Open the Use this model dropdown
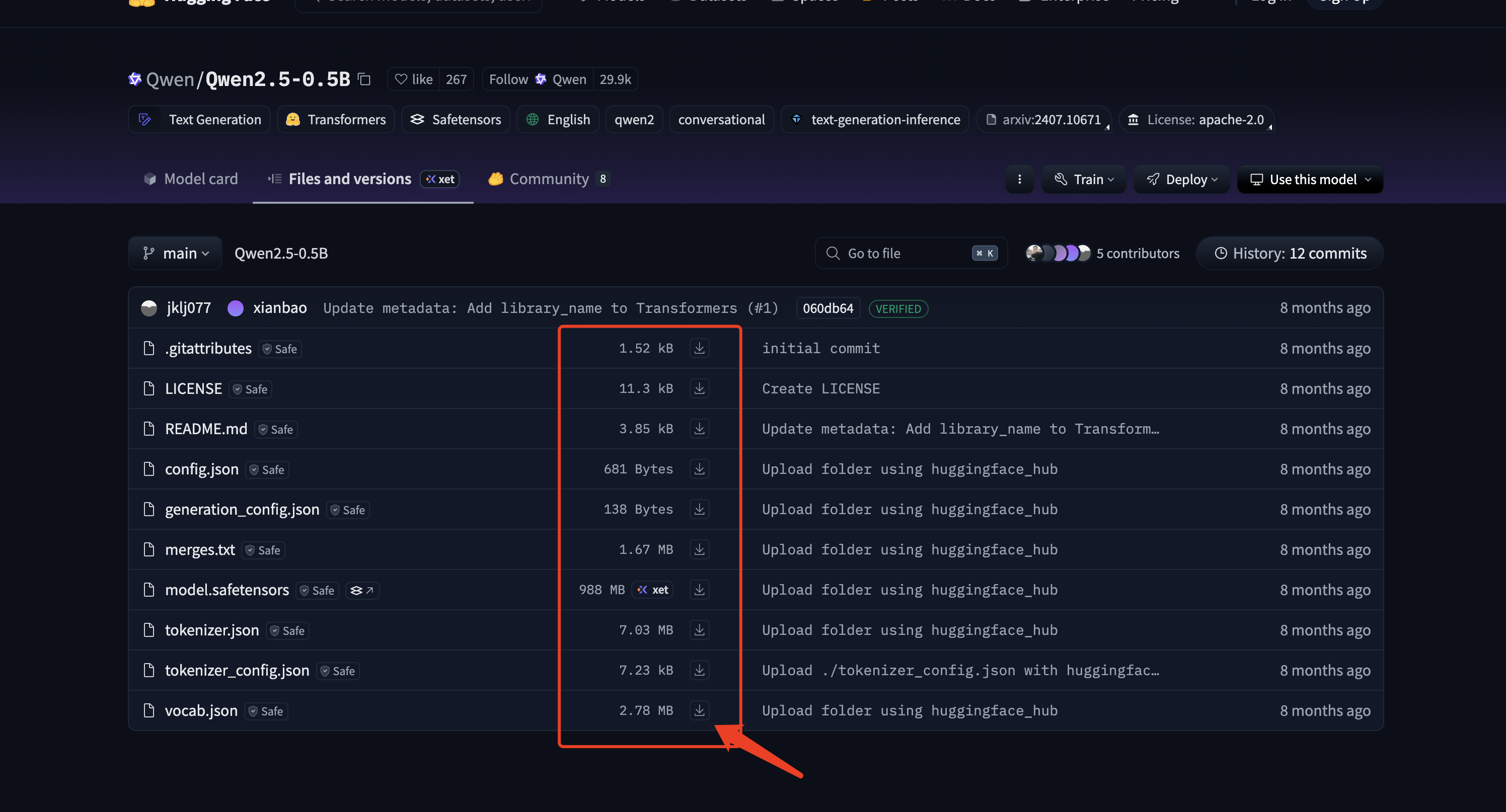This screenshot has height=812, width=1506. [x=1310, y=179]
